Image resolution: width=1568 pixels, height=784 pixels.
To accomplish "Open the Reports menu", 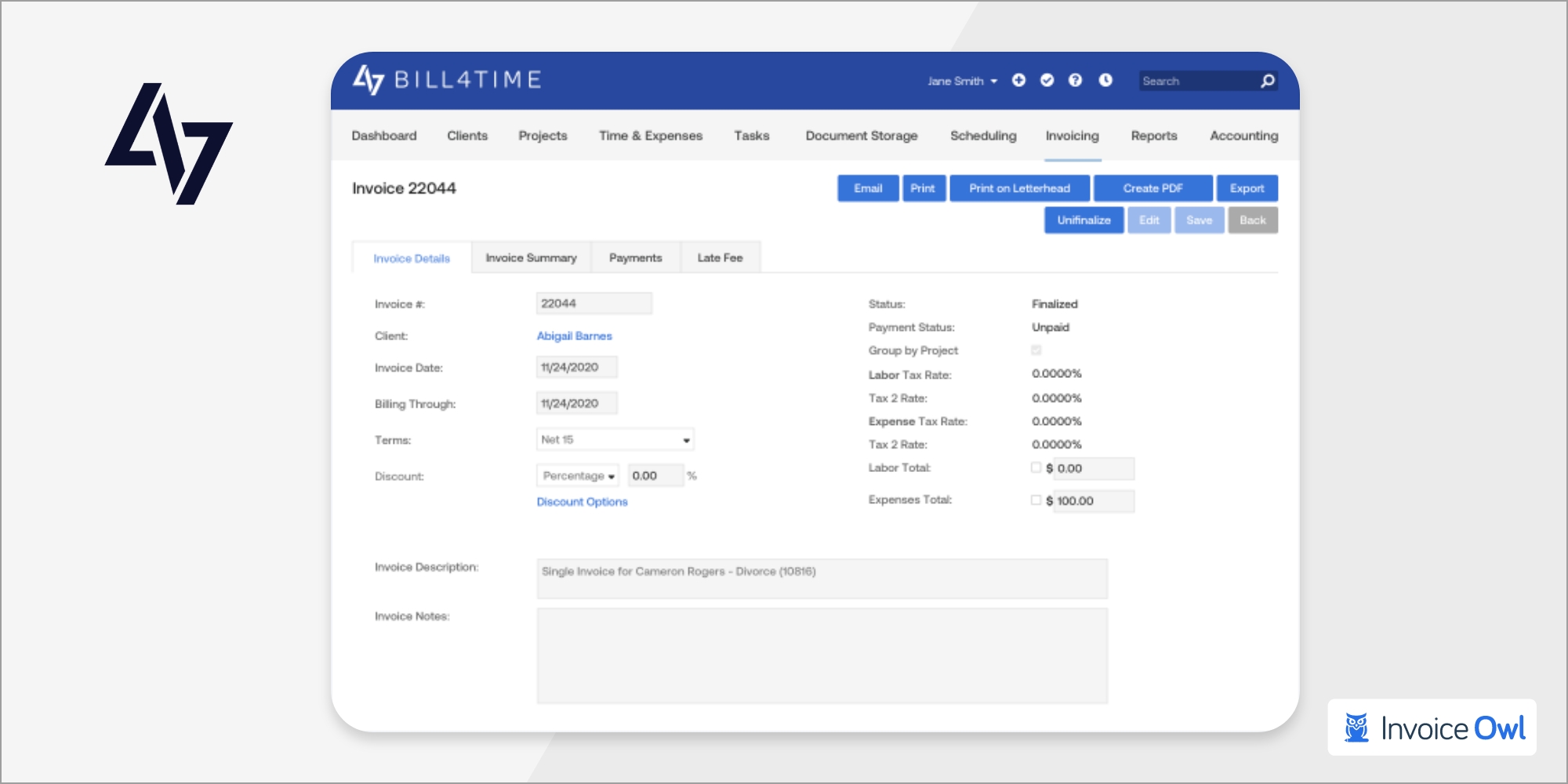I will (1154, 136).
